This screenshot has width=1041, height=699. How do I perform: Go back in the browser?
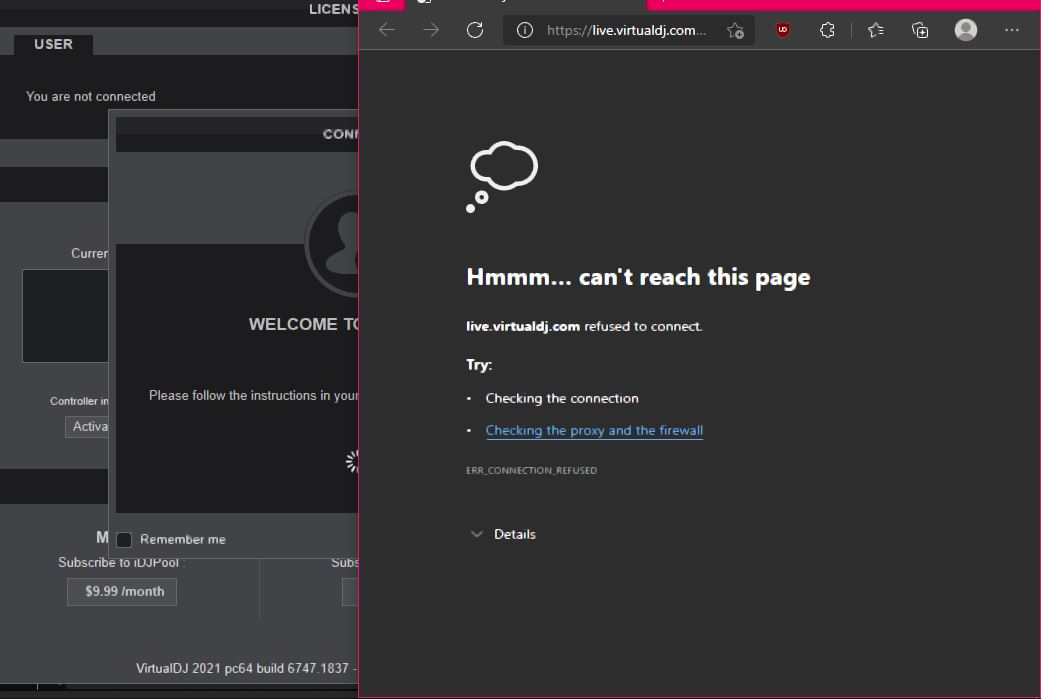386,30
